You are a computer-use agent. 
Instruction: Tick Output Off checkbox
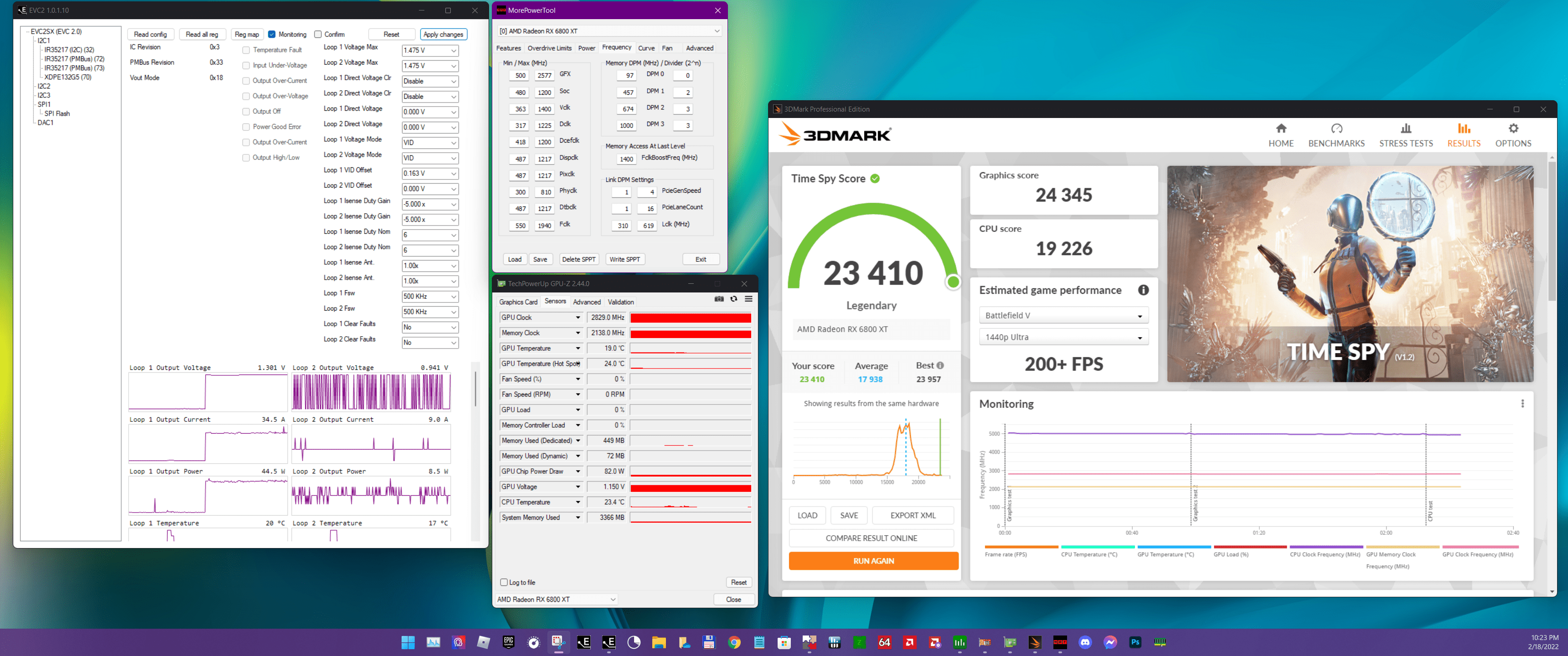click(x=246, y=111)
